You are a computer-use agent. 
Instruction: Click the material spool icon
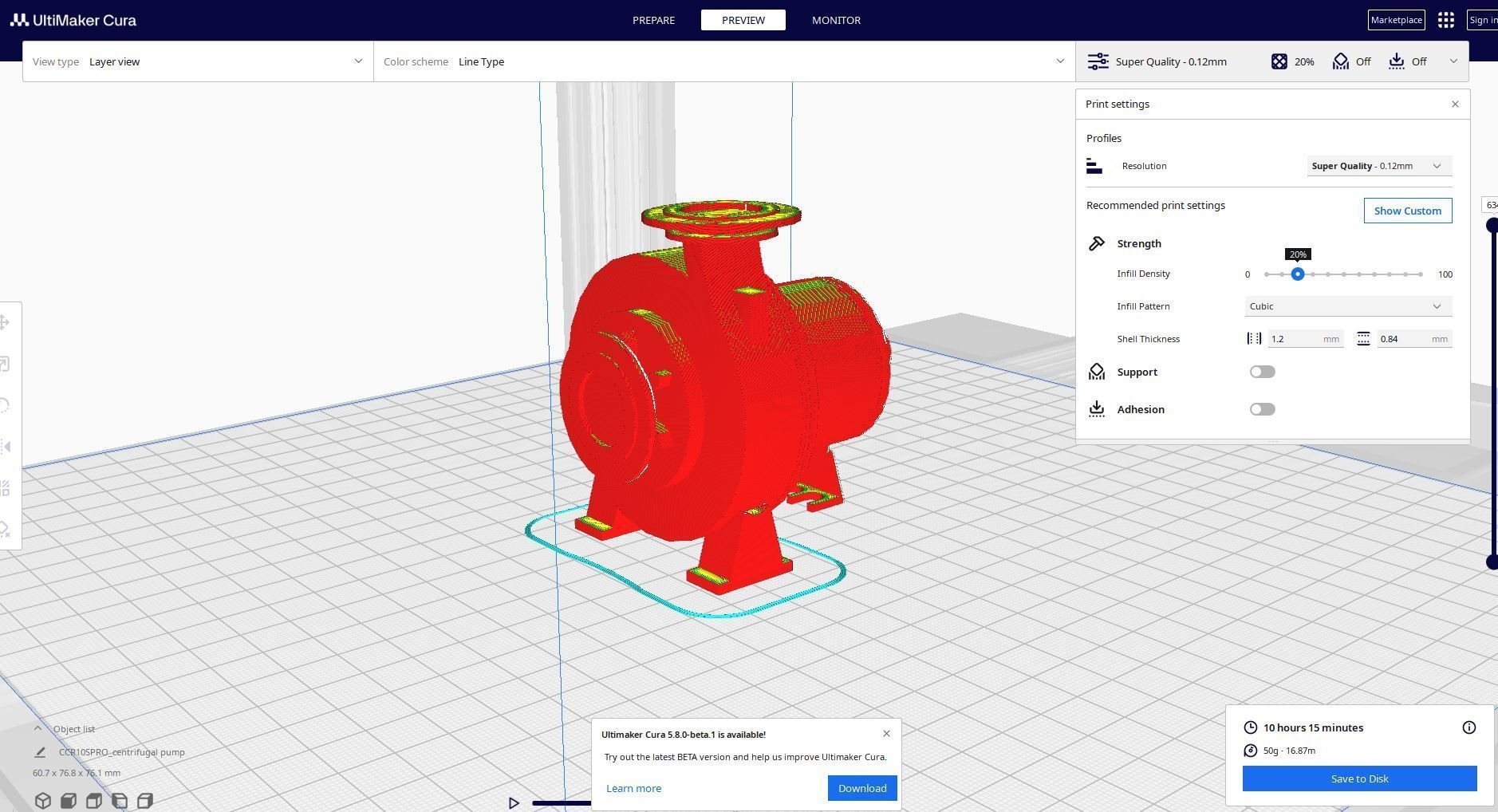1250,751
